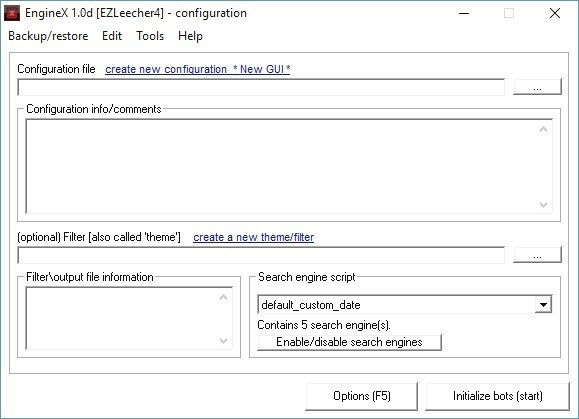Browse for filter file with ellipsis button
This screenshot has width=579, height=419.
coord(537,255)
